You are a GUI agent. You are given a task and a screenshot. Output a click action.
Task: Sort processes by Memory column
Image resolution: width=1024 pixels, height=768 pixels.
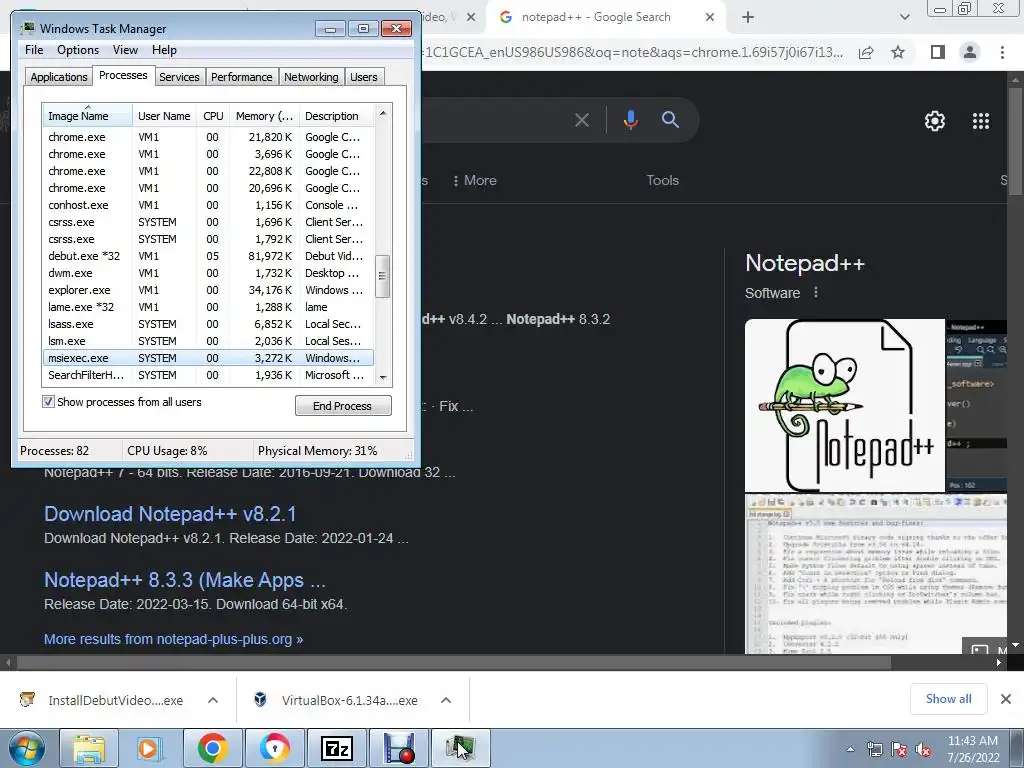tap(264, 116)
